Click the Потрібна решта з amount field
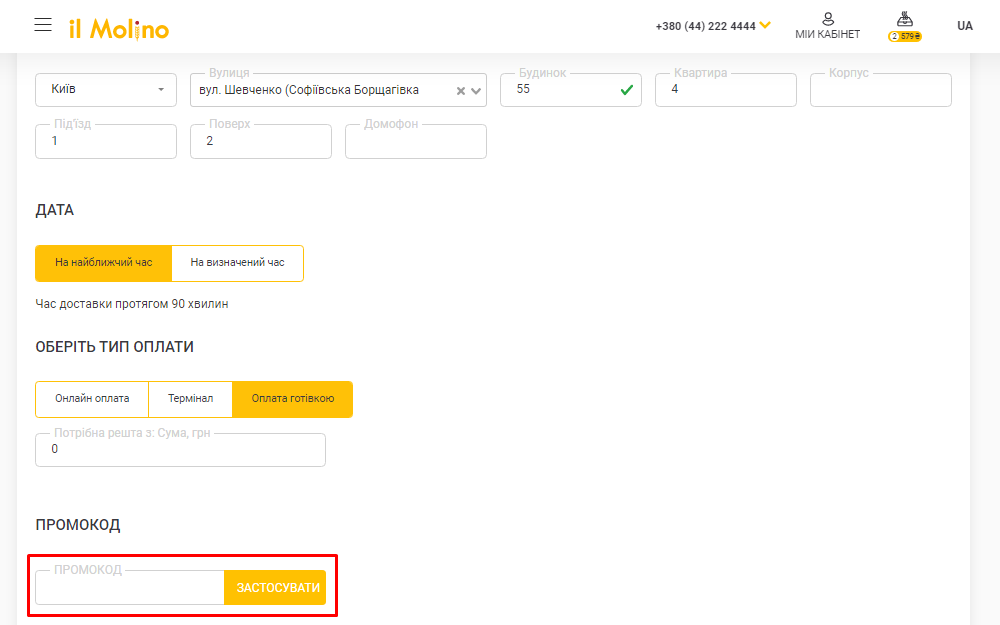Screen dimensions: 1000x625 180,450
